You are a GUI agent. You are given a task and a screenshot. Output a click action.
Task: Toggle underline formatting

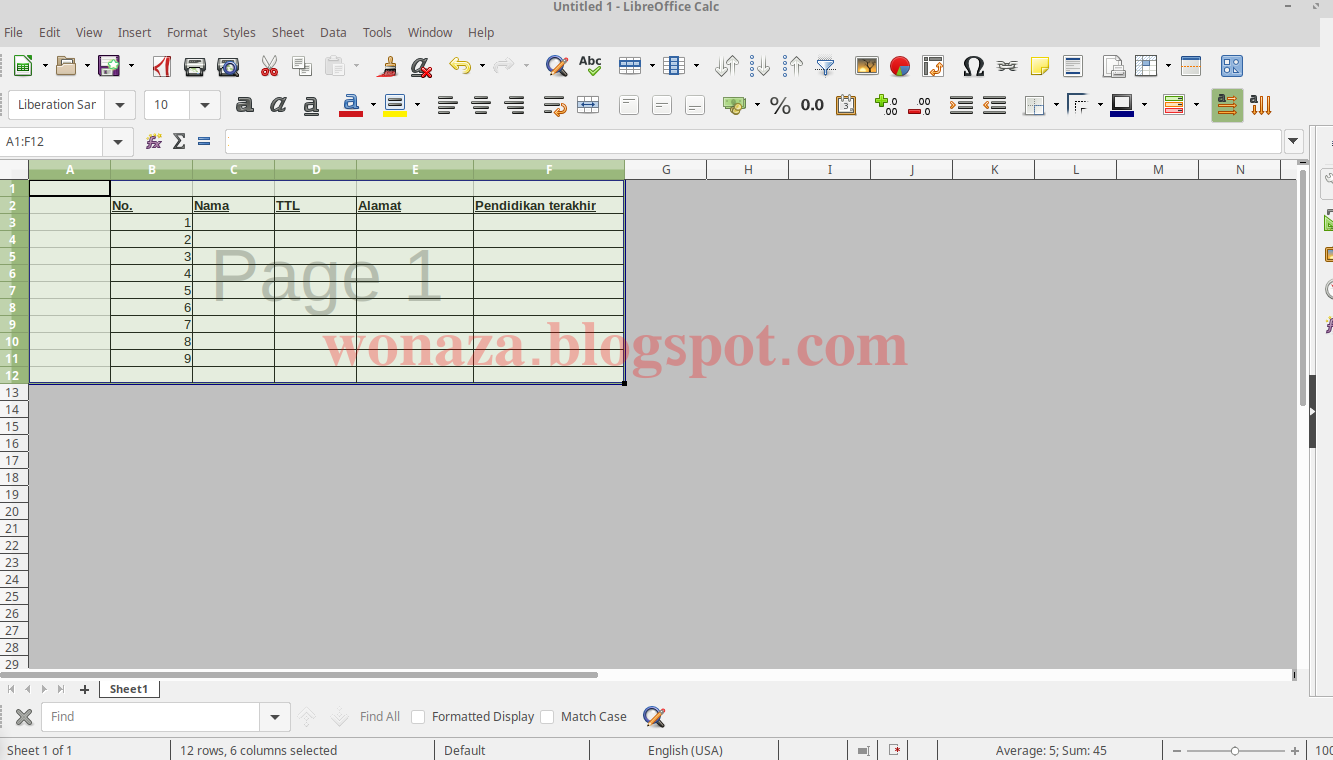(310, 104)
